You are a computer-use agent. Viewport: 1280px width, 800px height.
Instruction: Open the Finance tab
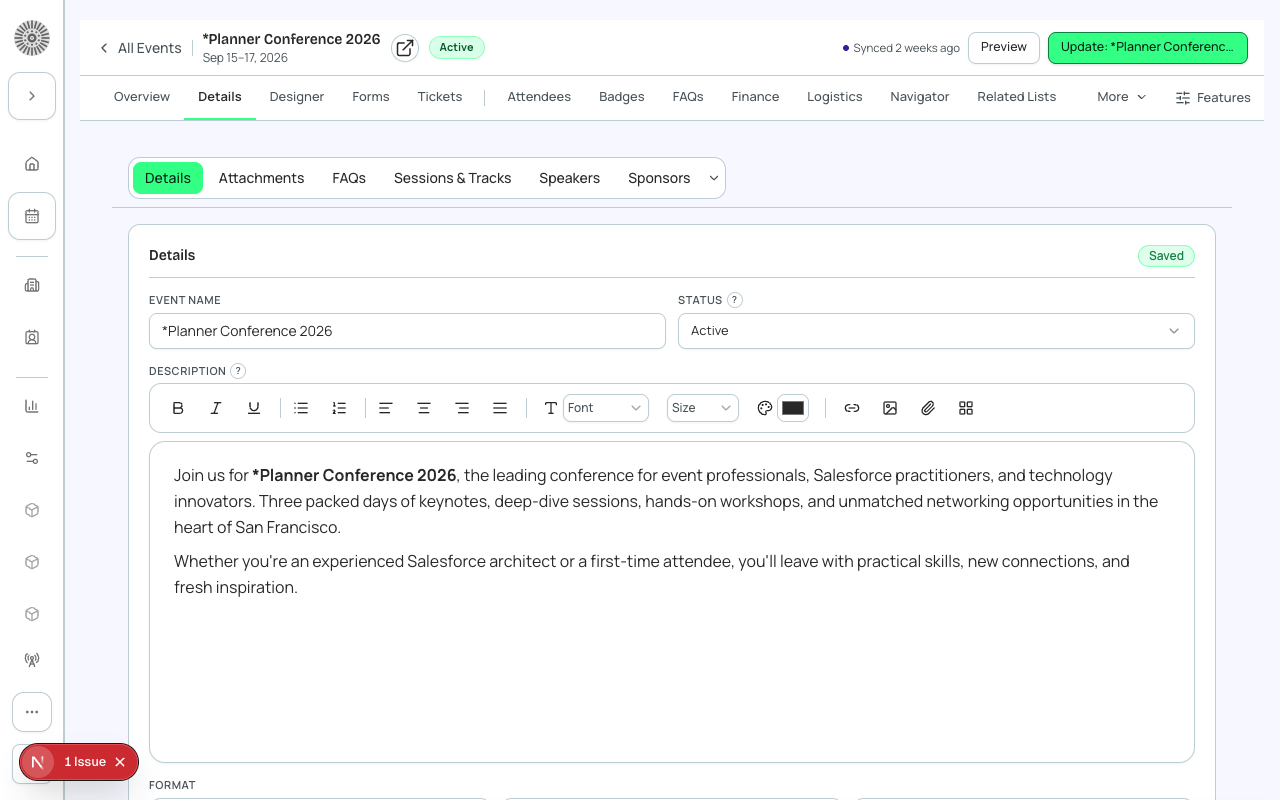pyautogui.click(x=755, y=97)
